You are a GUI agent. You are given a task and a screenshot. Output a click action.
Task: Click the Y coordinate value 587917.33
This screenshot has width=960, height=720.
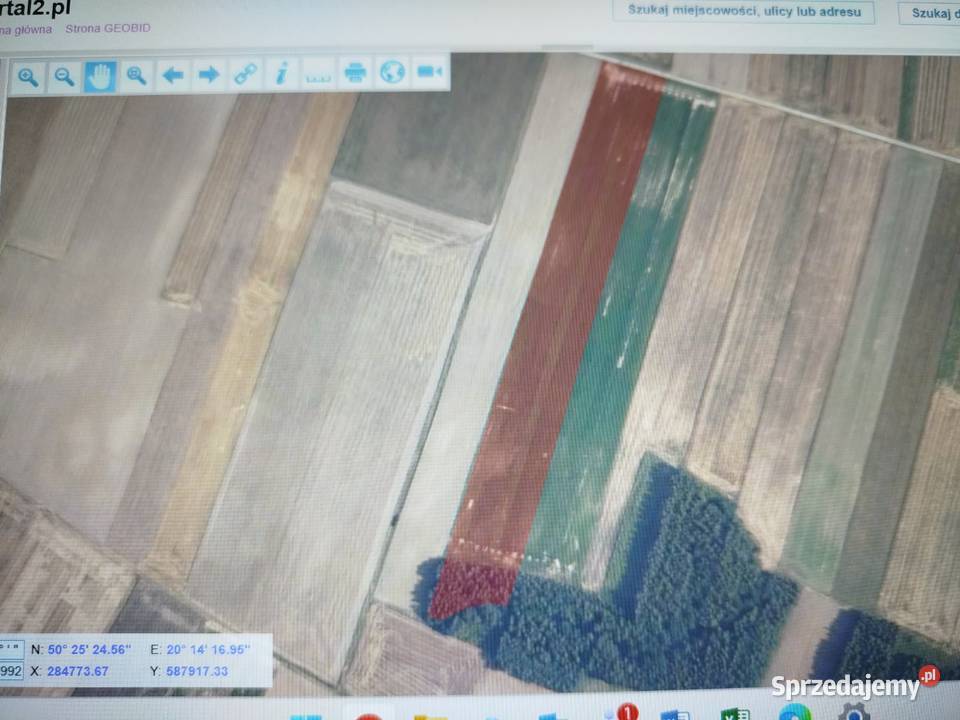[x=197, y=671]
